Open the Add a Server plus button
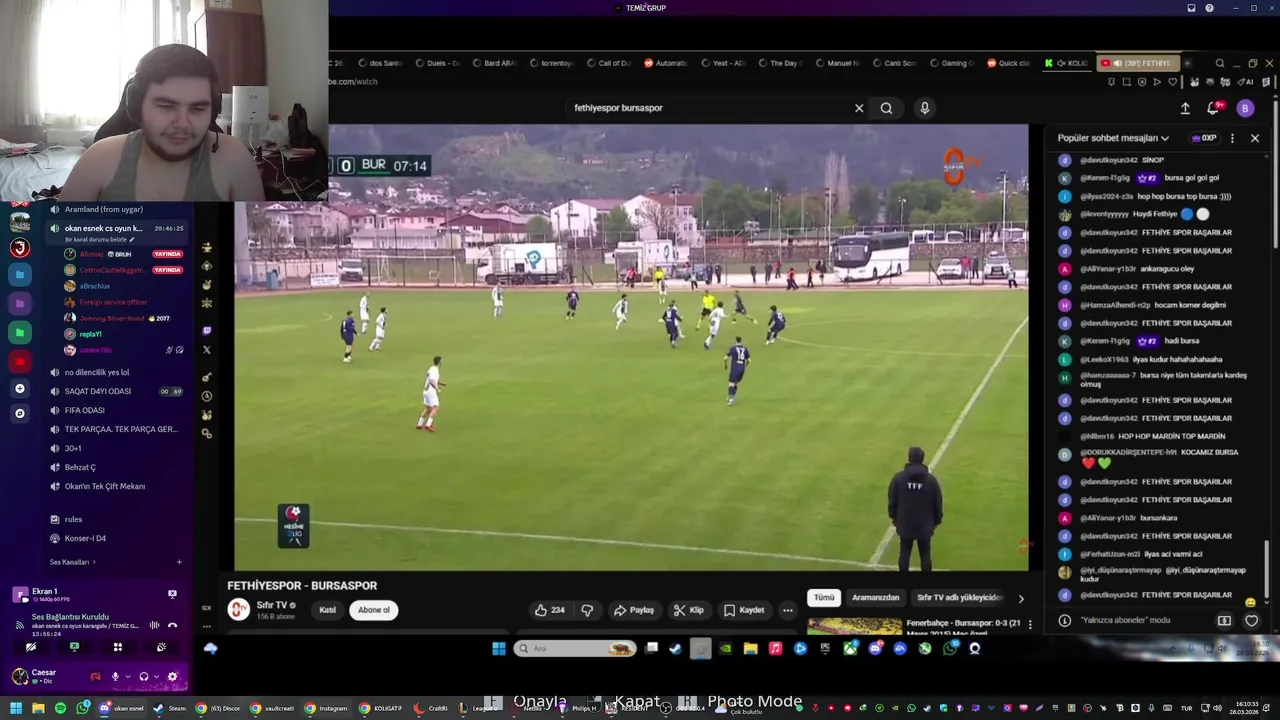Screen dimensions: 1280x720 click(x=19, y=388)
